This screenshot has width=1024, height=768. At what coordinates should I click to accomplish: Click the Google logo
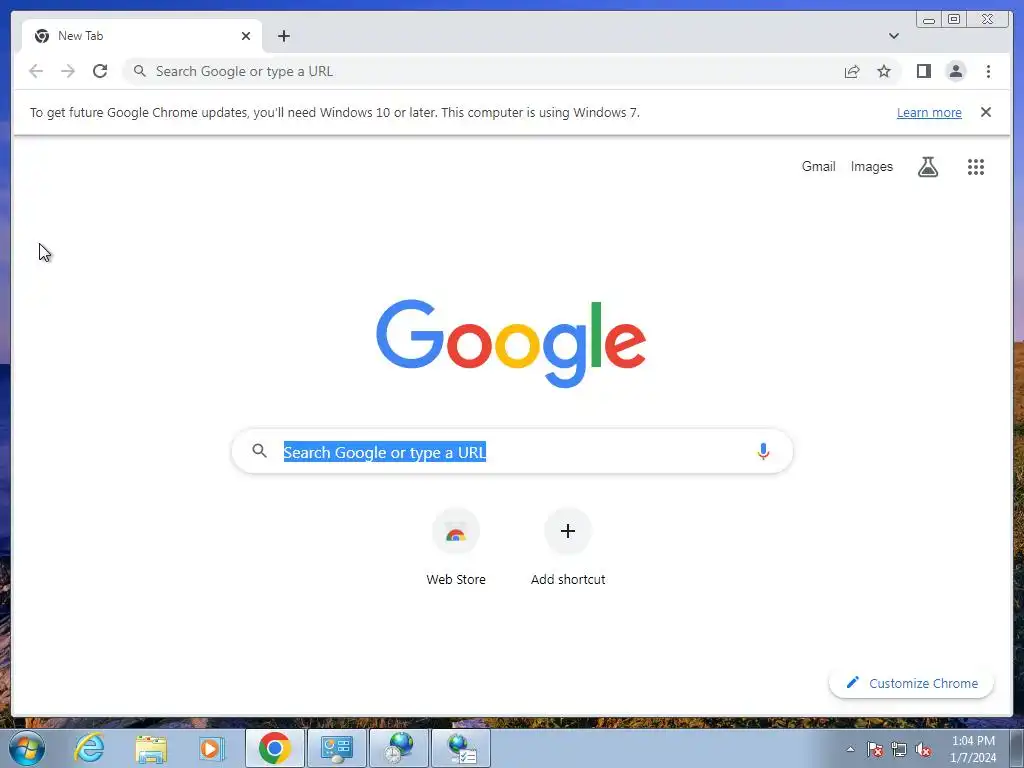pos(511,344)
